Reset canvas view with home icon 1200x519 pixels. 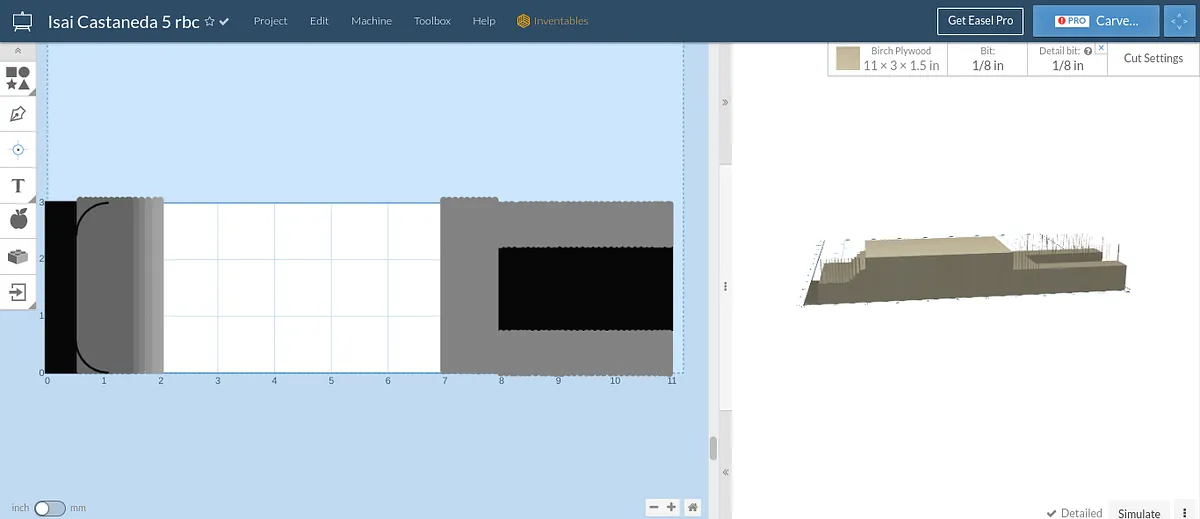click(692, 507)
